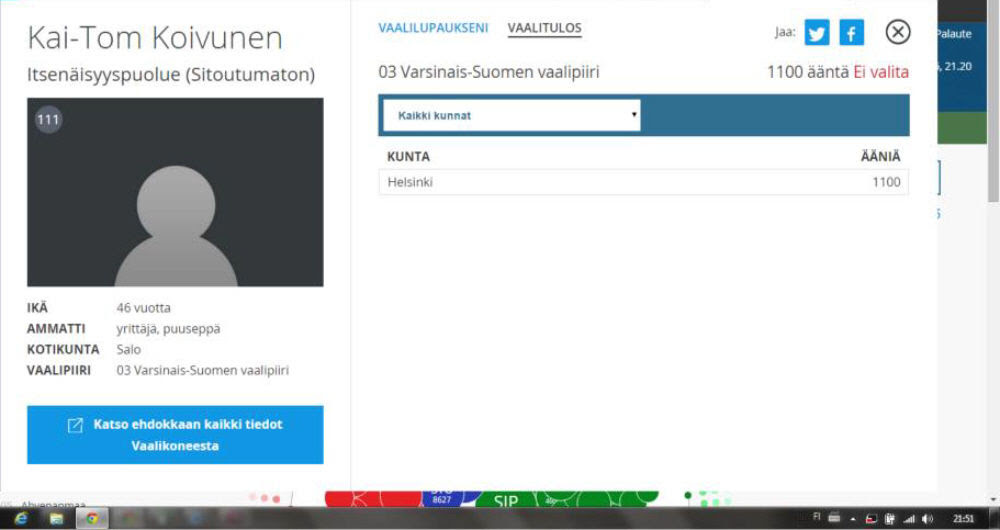
Task: Open the network signal tray icon
Action: [909, 519]
